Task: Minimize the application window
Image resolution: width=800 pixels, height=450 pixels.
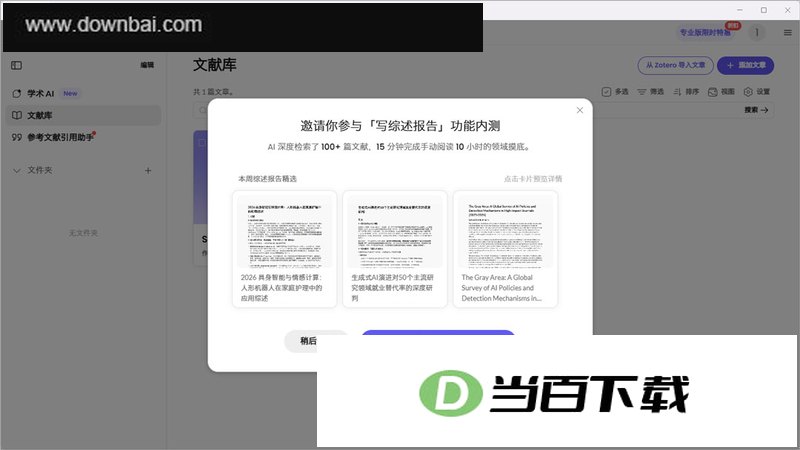Action: click(x=740, y=10)
